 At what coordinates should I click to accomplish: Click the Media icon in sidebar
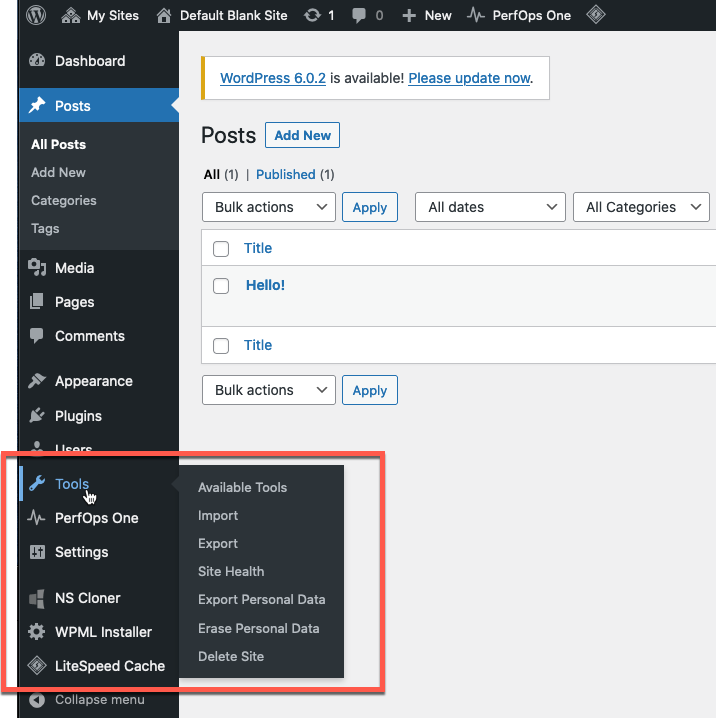point(37,268)
